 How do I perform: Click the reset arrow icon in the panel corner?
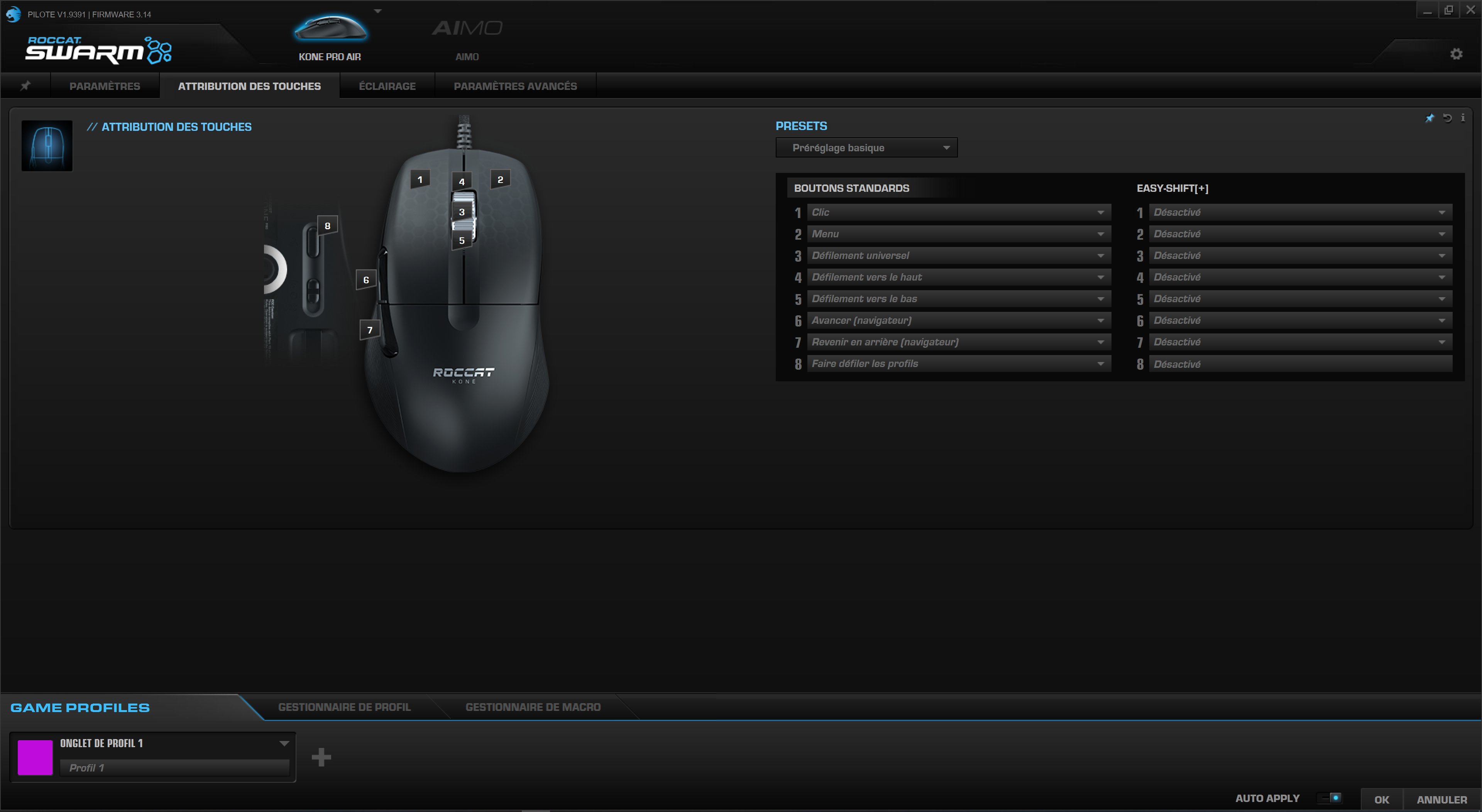click(1447, 118)
